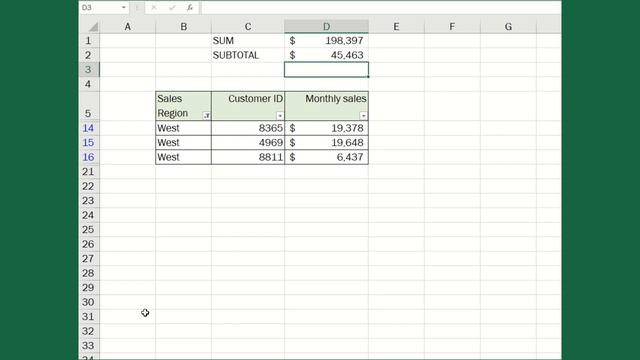
Task: Select filtered row 14 header
Action: 89,128
